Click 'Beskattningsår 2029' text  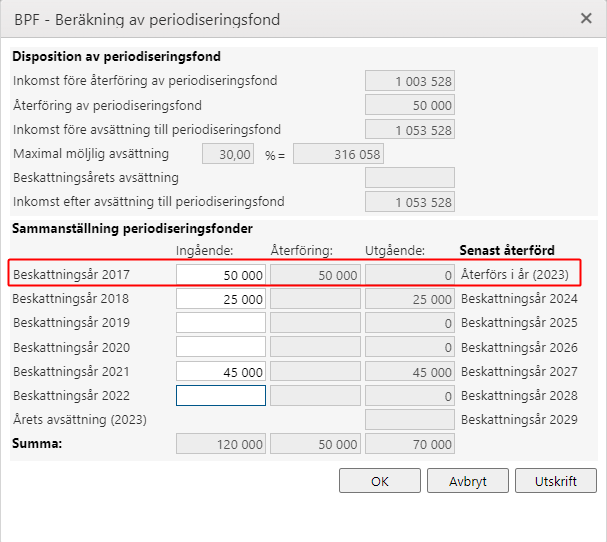519,419
